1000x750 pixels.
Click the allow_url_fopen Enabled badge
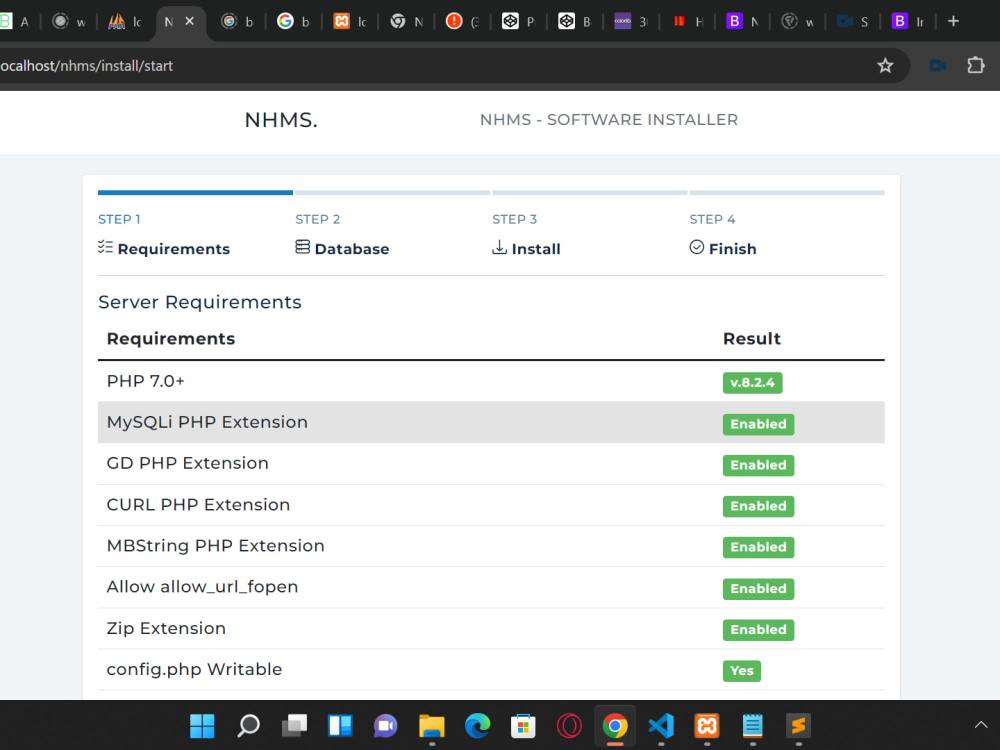pyautogui.click(x=758, y=589)
